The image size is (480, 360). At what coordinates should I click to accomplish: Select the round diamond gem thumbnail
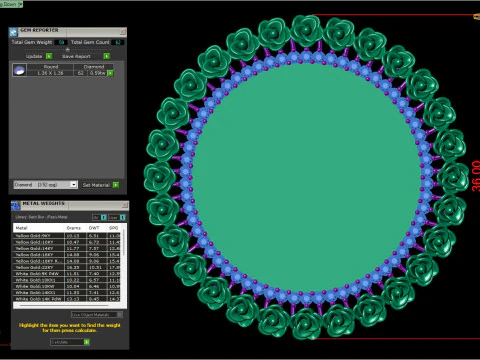[19, 70]
